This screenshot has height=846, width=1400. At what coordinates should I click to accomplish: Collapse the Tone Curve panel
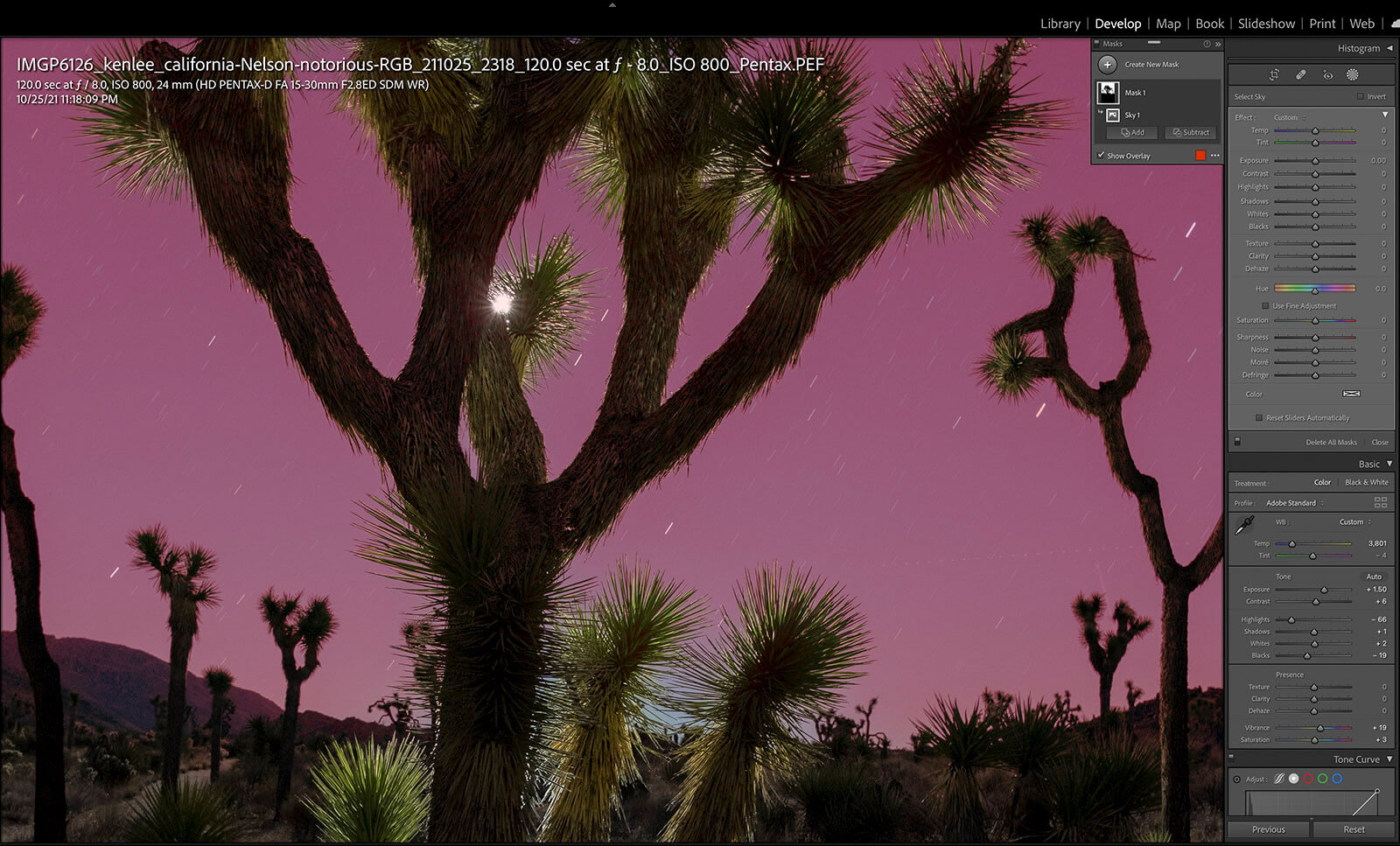[x=1389, y=759]
